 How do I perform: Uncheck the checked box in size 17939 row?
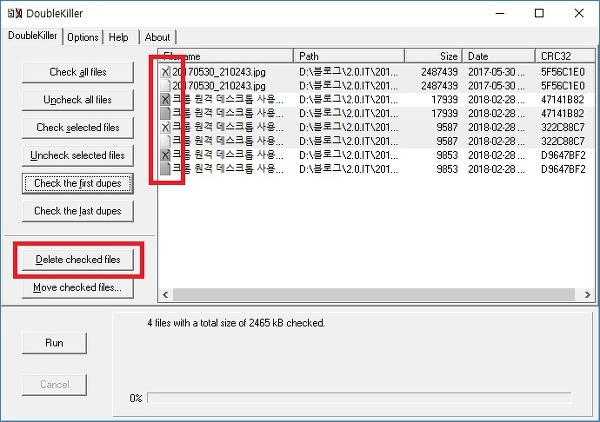click(x=165, y=99)
